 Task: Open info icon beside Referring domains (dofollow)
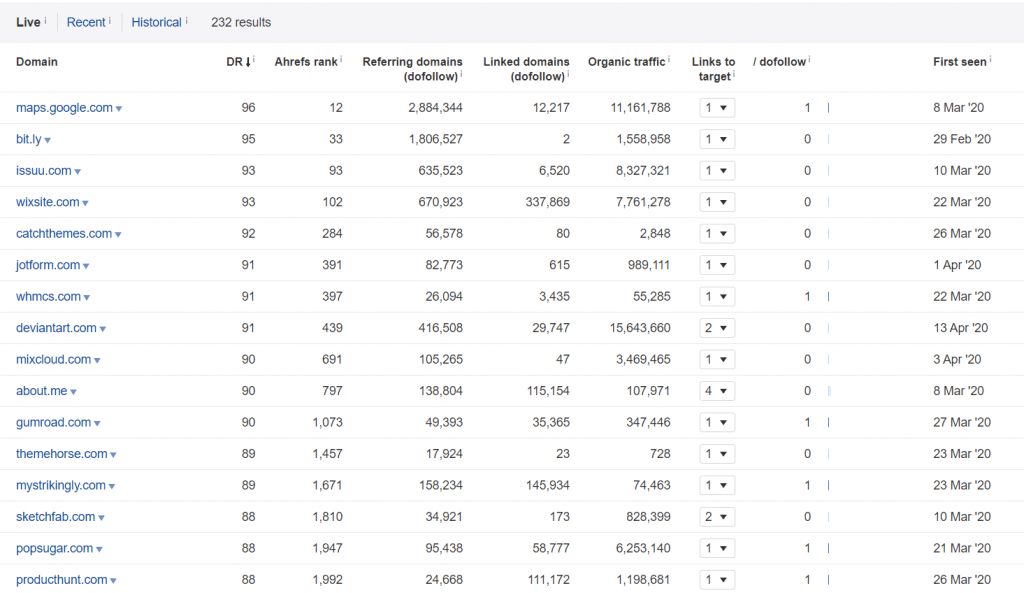461,74
